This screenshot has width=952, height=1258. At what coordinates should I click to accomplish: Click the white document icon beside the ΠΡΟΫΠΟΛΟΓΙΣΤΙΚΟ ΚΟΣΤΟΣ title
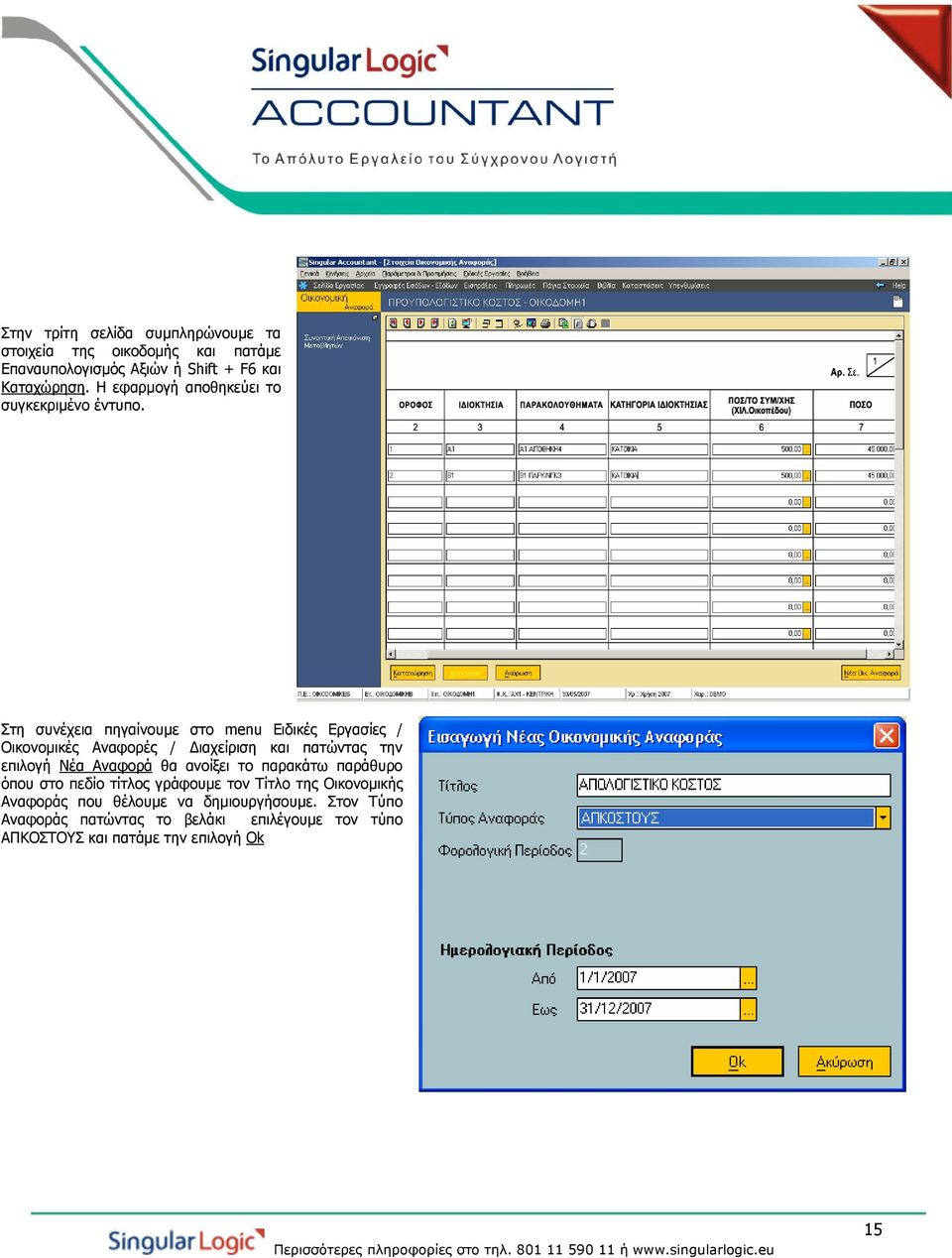pyautogui.click(x=898, y=302)
